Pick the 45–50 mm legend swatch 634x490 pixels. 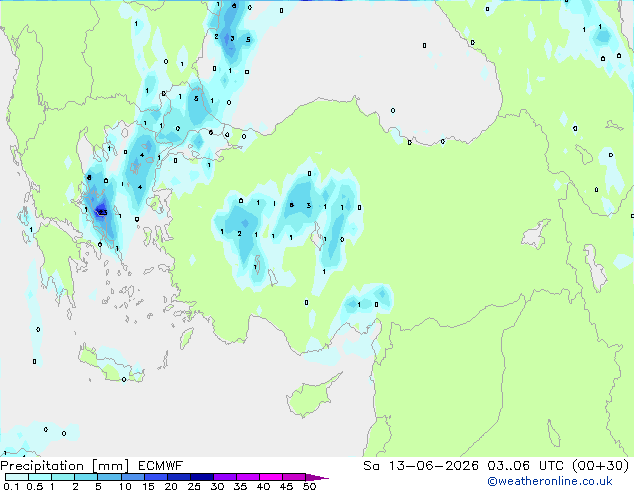294,477
